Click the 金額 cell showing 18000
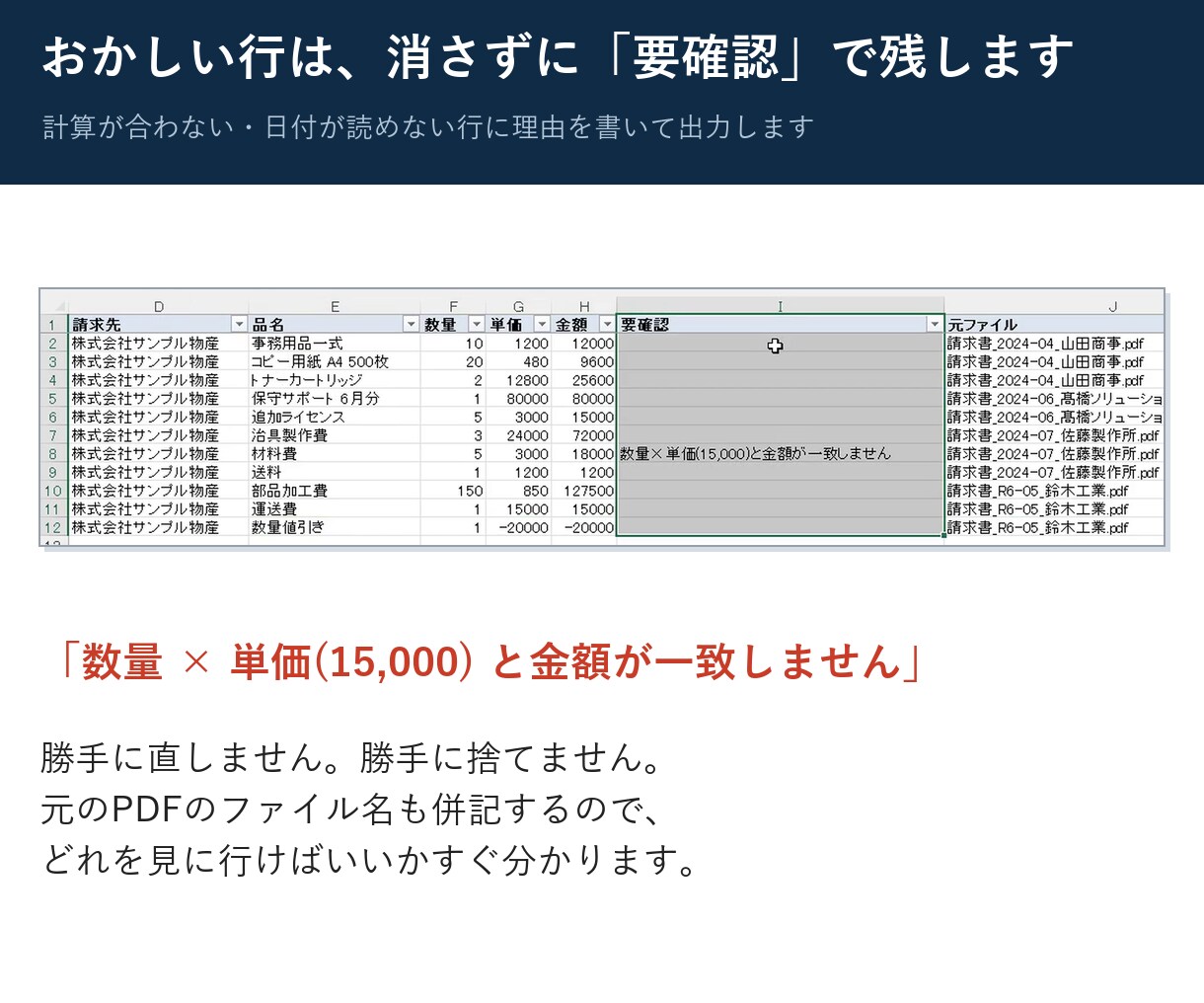Viewport: 1204px width, 1003px height. 584,454
